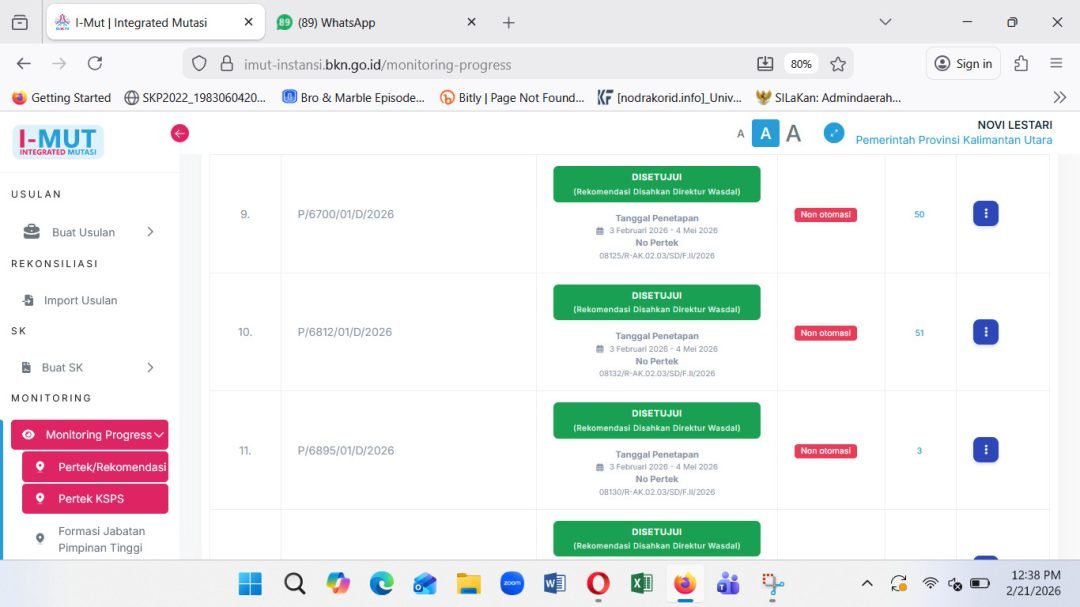
Task: Click the Sign in button
Action: coord(963,64)
